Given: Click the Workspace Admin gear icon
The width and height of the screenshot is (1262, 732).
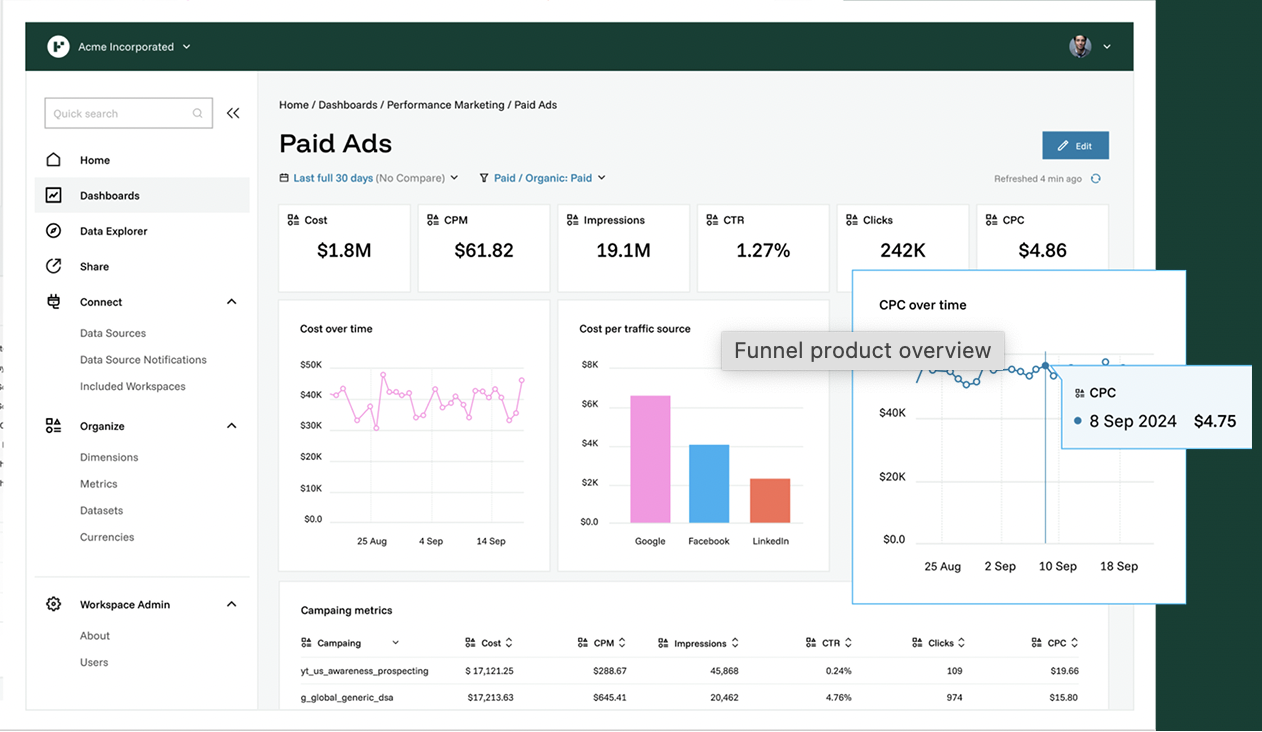Looking at the screenshot, I should coord(53,603).
